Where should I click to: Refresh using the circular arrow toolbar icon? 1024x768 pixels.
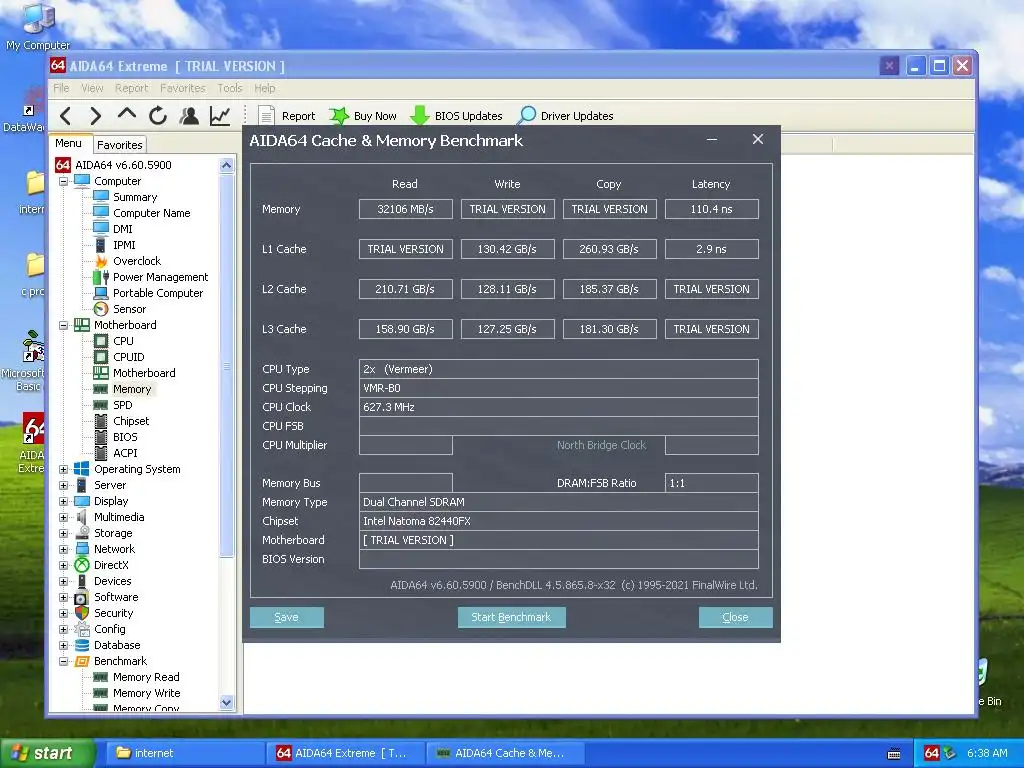(158, 116)
